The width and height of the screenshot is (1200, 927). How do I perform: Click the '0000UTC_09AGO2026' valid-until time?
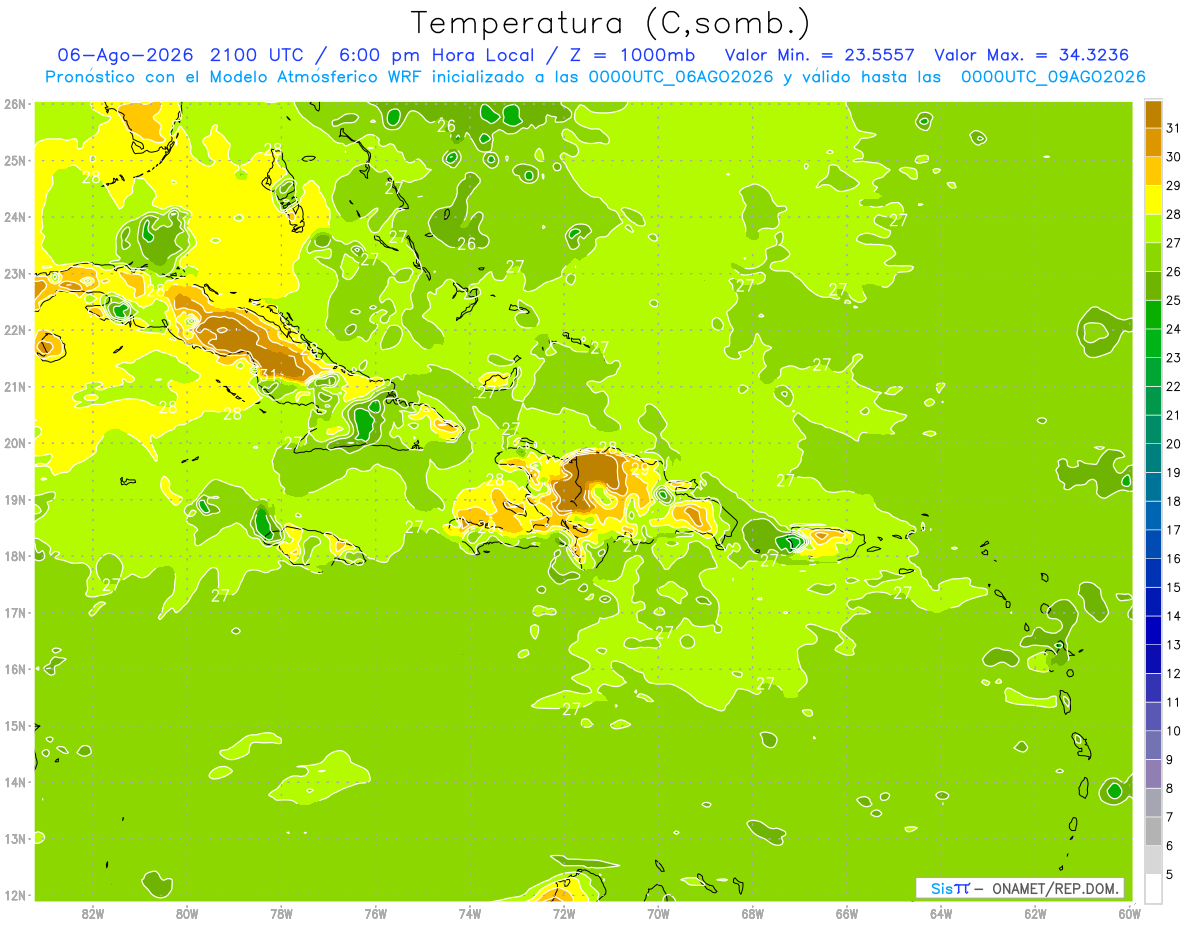tap(1053, 76)
